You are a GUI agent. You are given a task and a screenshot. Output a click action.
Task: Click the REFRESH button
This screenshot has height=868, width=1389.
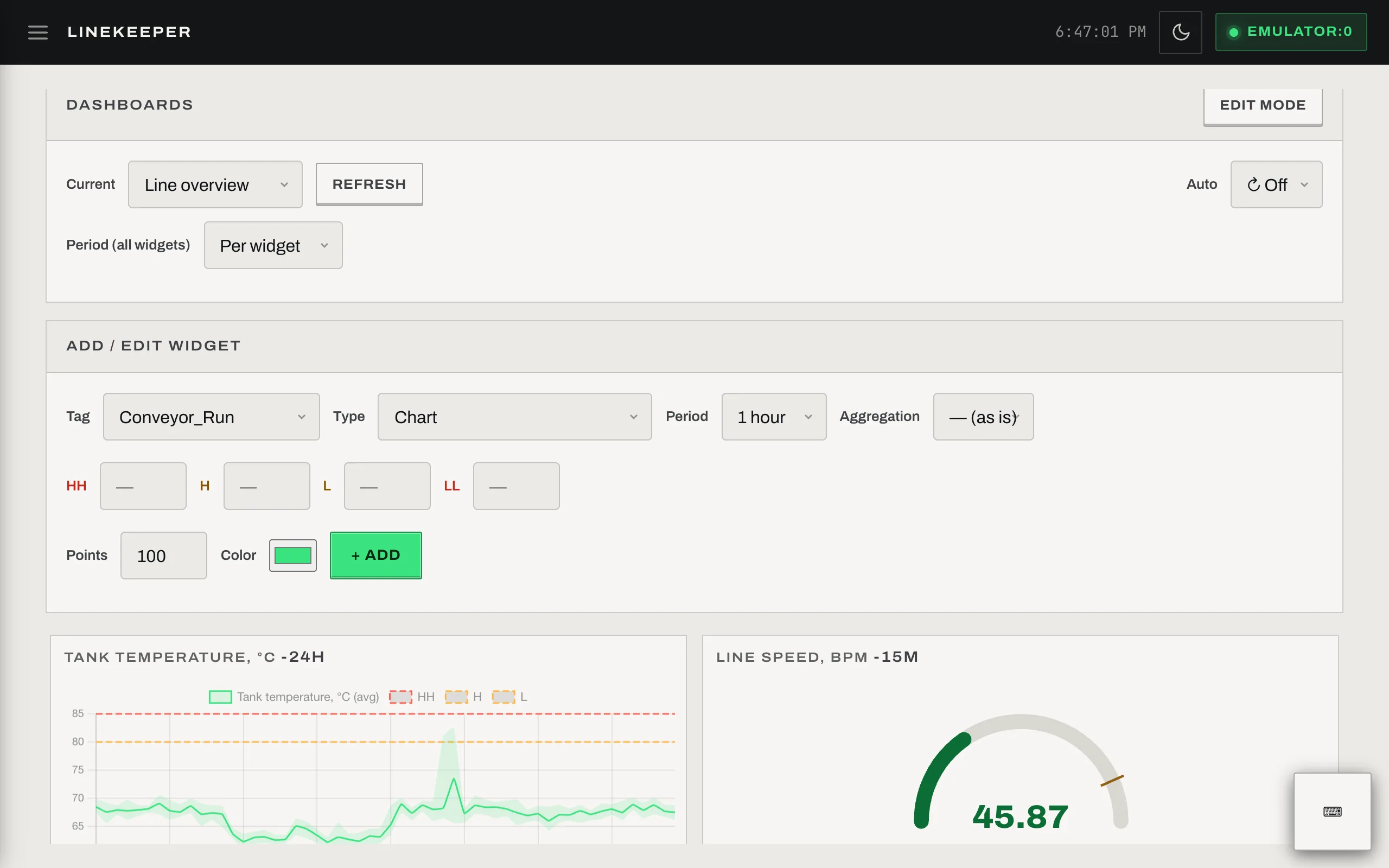[369, 184]
